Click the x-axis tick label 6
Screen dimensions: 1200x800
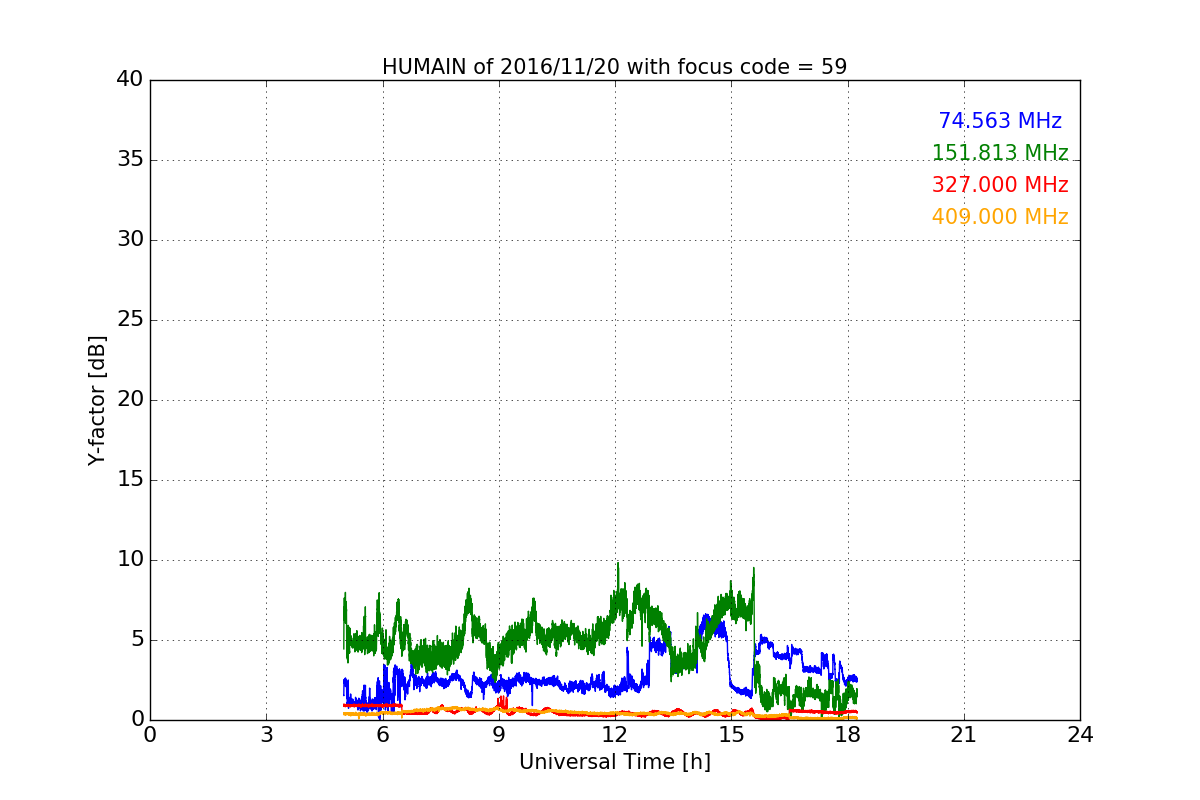[382, 735]
